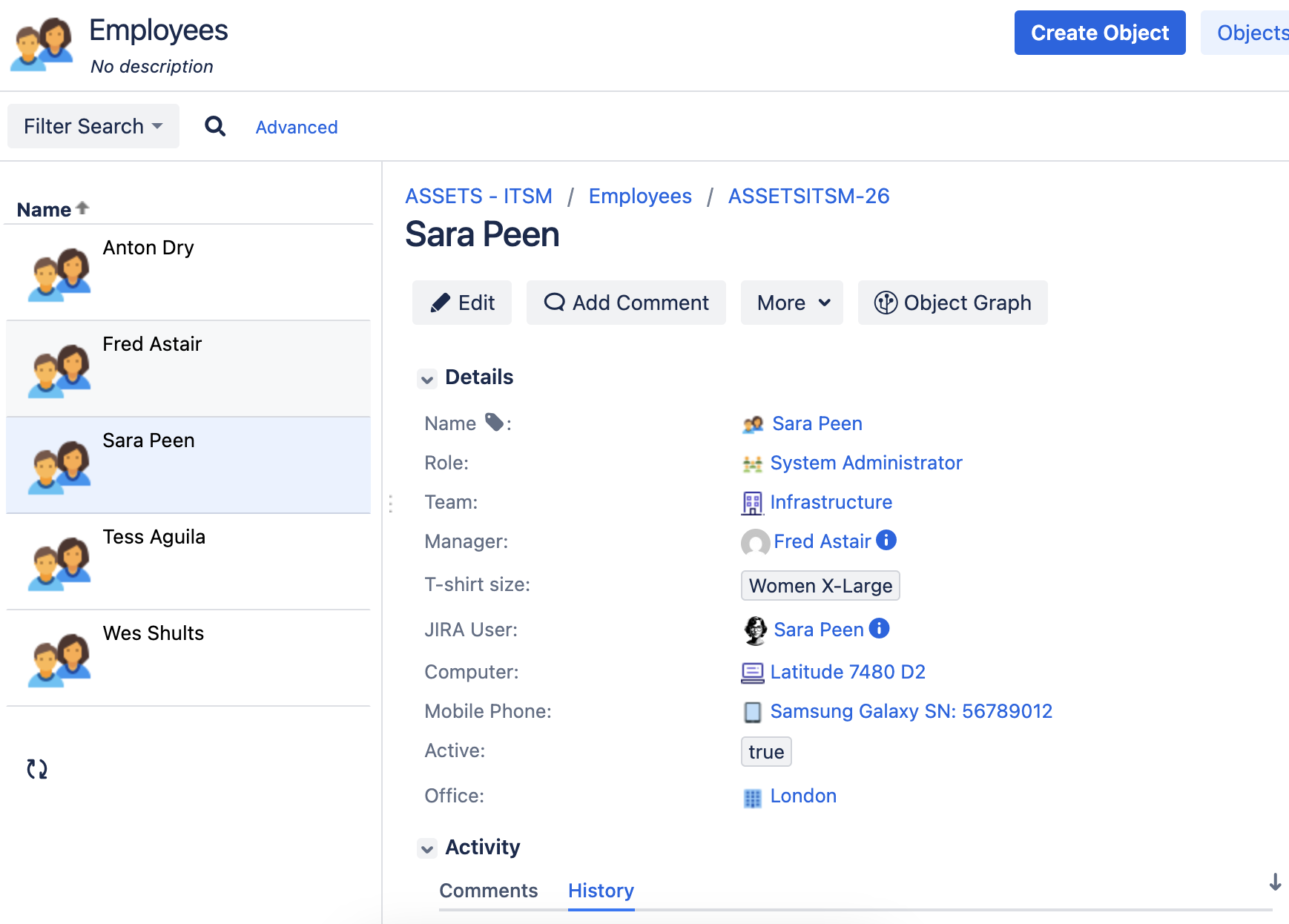Select the History tab
1289x924 pixels.
point(601,890)
